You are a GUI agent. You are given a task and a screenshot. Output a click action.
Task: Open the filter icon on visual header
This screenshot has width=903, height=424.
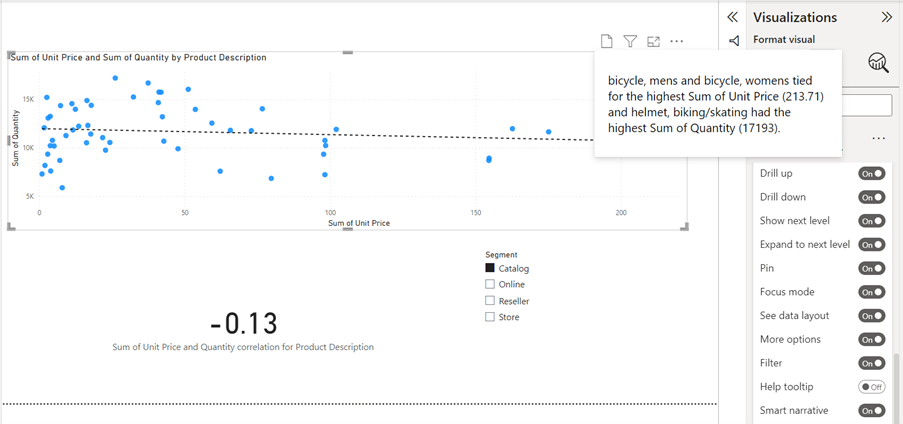coord(630,41)
